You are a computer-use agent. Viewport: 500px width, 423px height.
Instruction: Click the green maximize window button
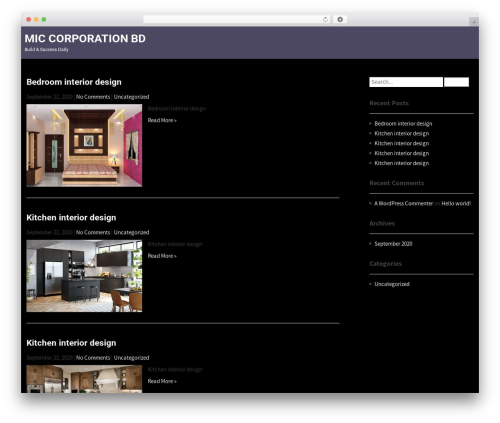[44, 19]
